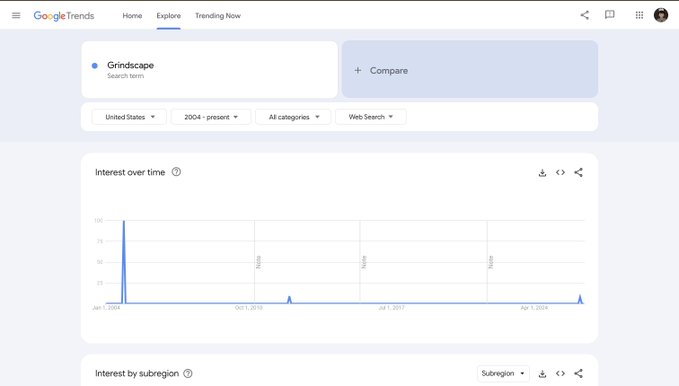Image resolution: width=679 pixels, height=386 pixels.
Task: Click the 100 y-axis label
Action: [x=99, y=221]
